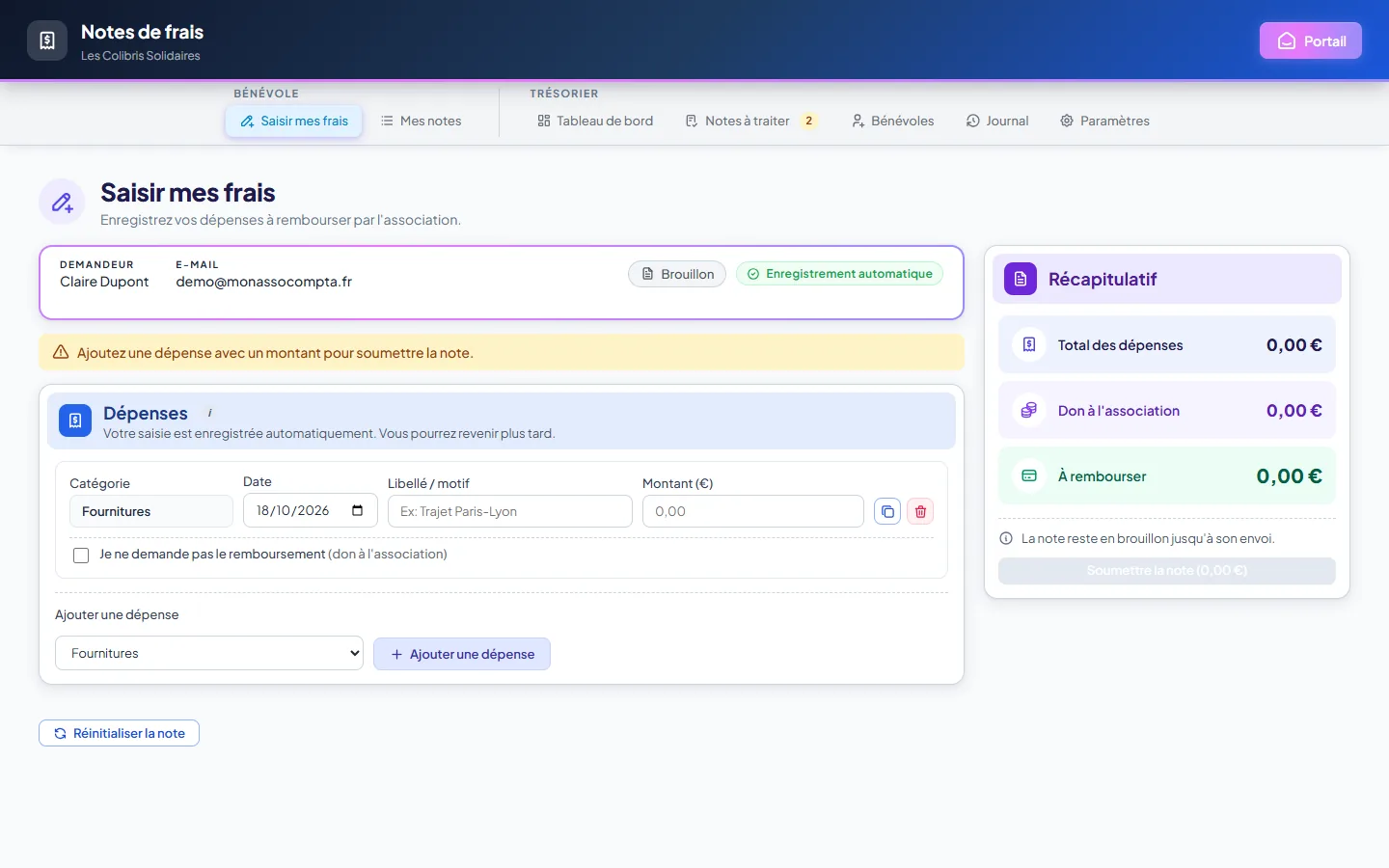Image resolution: width=1389 pixels, height=868 pixels.
Task: Click the blue Dépenses receipt icon
Action: pos(75,420)
